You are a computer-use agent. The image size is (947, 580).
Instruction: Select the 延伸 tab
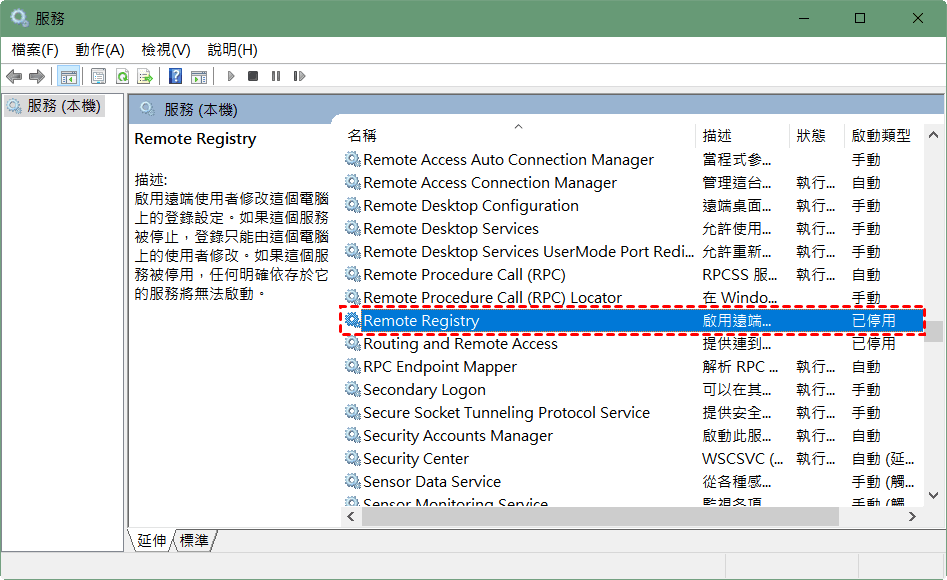tap(152, 540)
